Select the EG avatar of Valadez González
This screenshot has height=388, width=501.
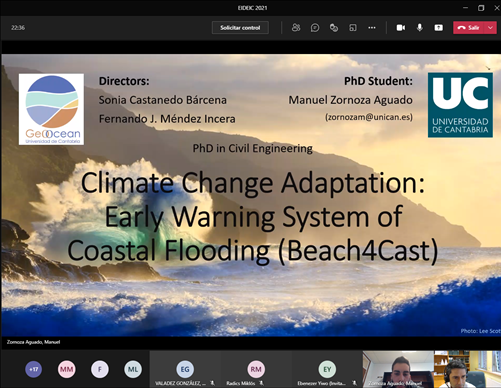[185, 369]
